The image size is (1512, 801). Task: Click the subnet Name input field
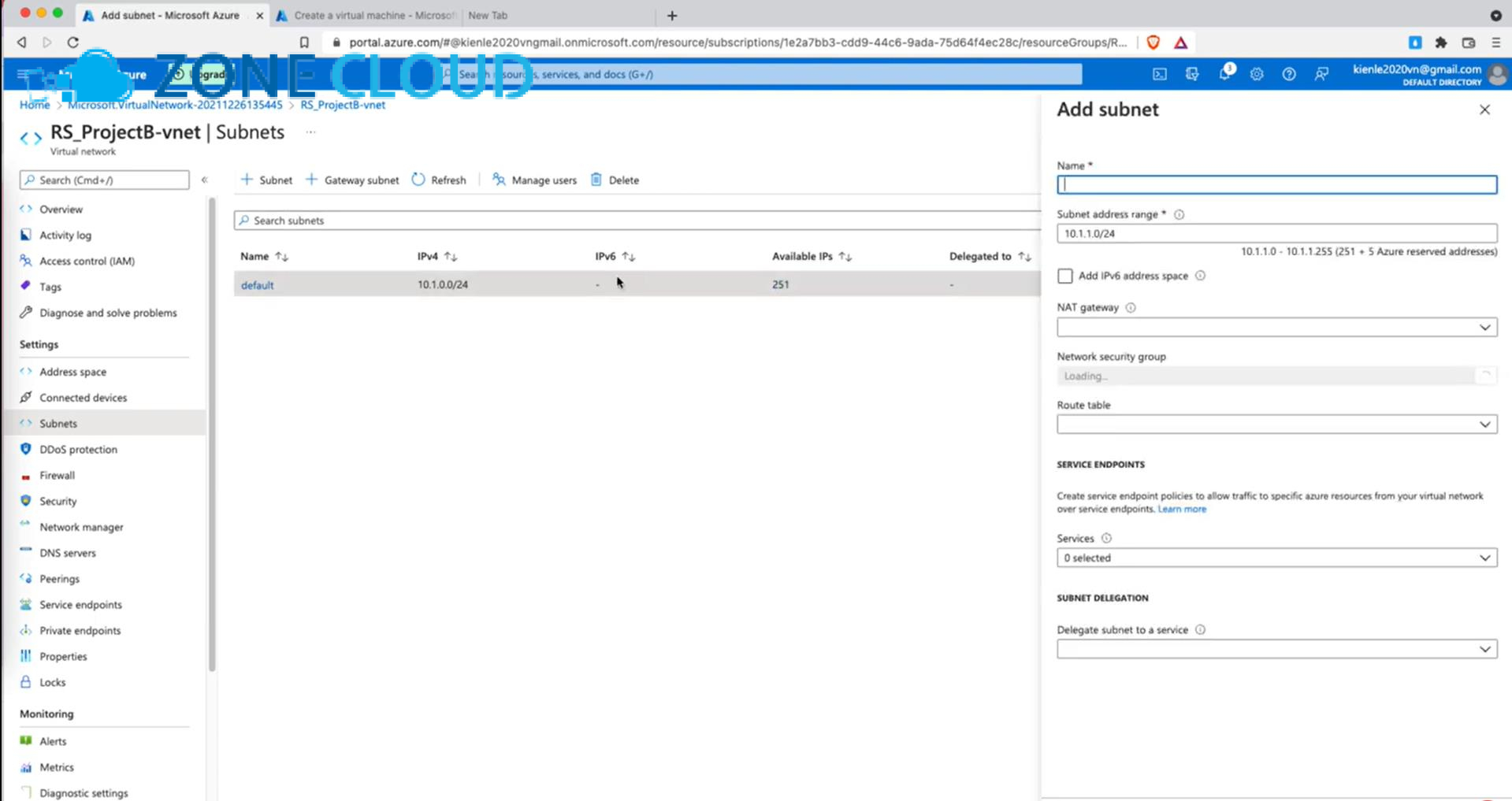coord(1276,184)
